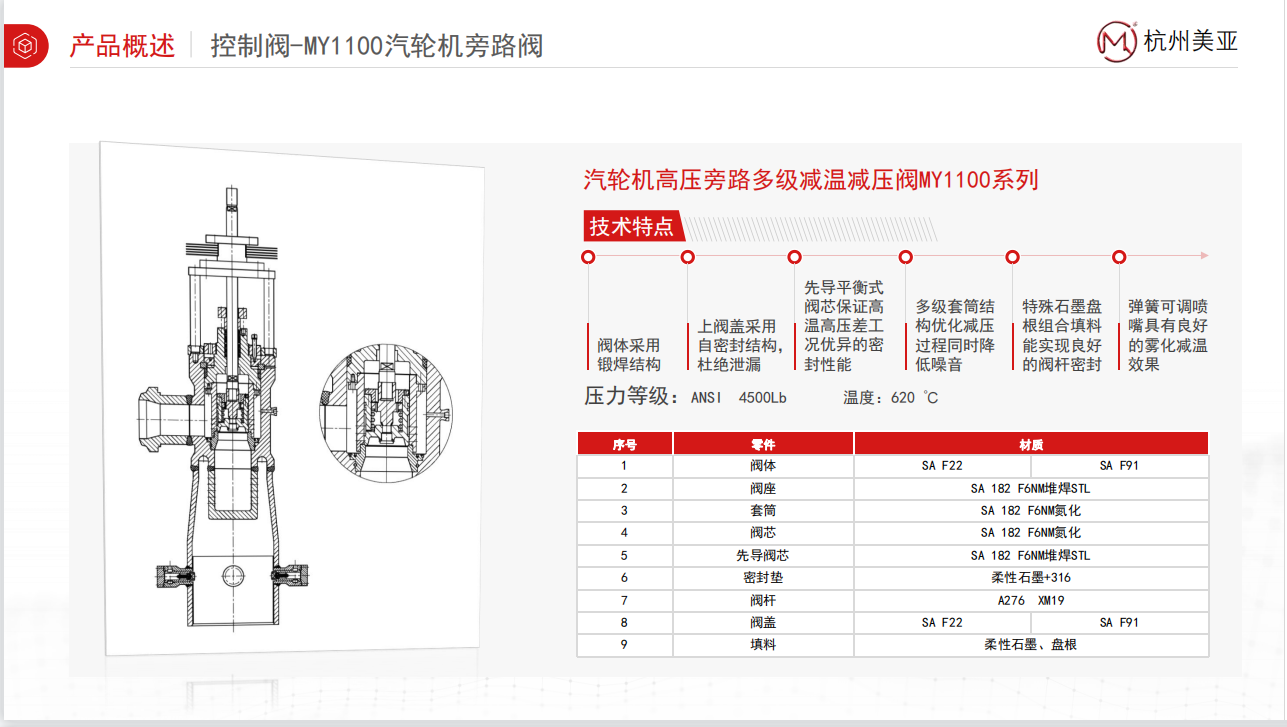Click the A276 XM19 material cell
Image resolution: width=1287 pixels, height=727 pixels.
1031,600
